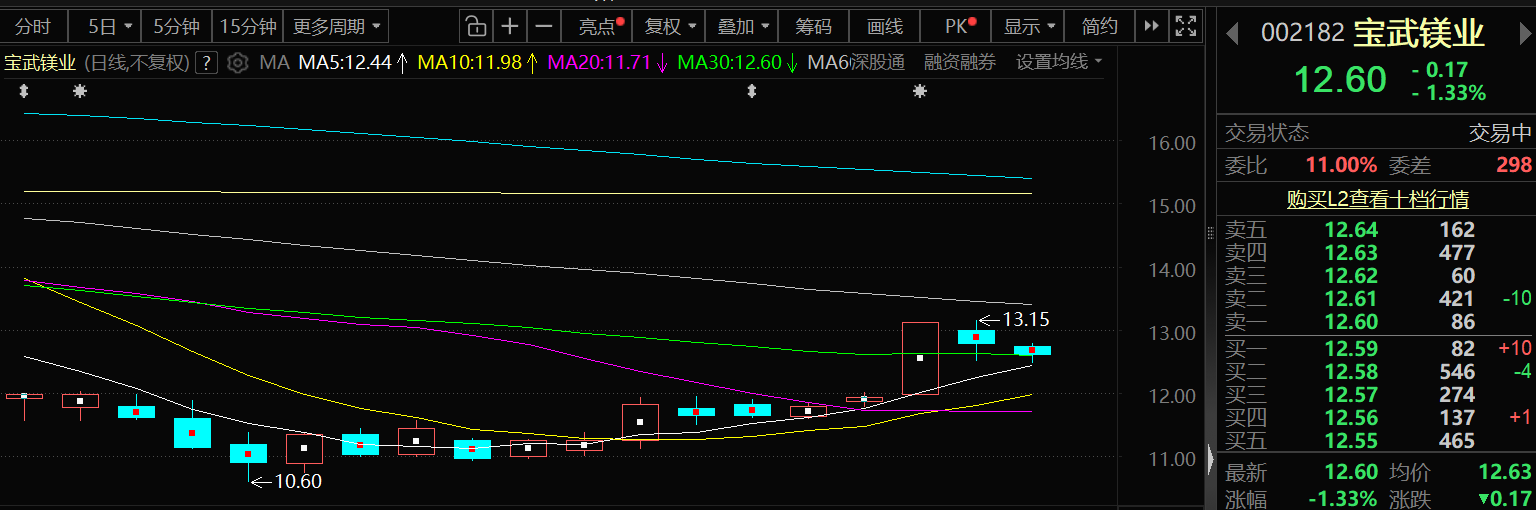This screenshot has height=510, width=1536.
Task: Click the 卖五 price 12.64
Action: click(x=1351, y=230)
